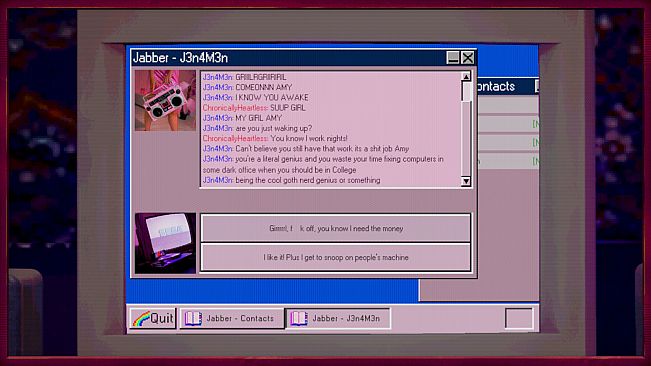Select the Jabber - J3n4M3n taskbar tab
The width and height of the screenshot is (651, 366).
tap(338, 319)
